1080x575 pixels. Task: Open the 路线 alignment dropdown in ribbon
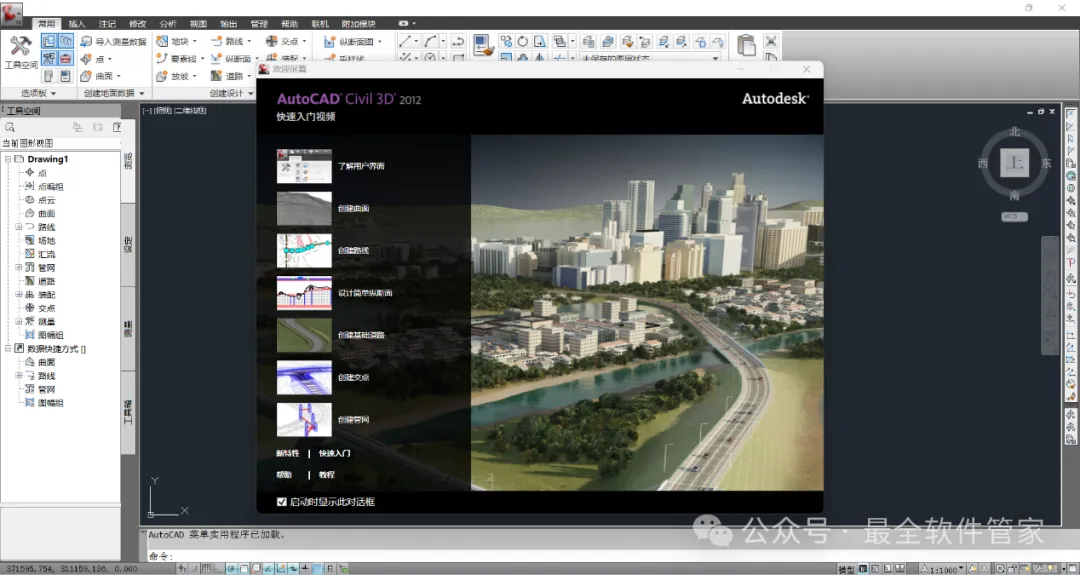click(231, 41)
